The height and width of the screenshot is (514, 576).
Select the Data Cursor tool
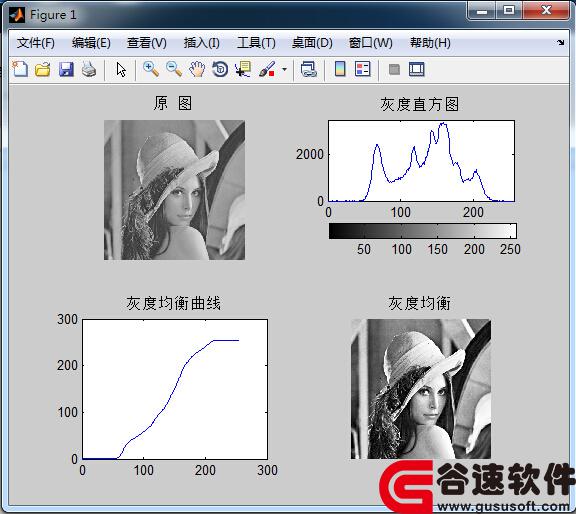tap(243, 69)
